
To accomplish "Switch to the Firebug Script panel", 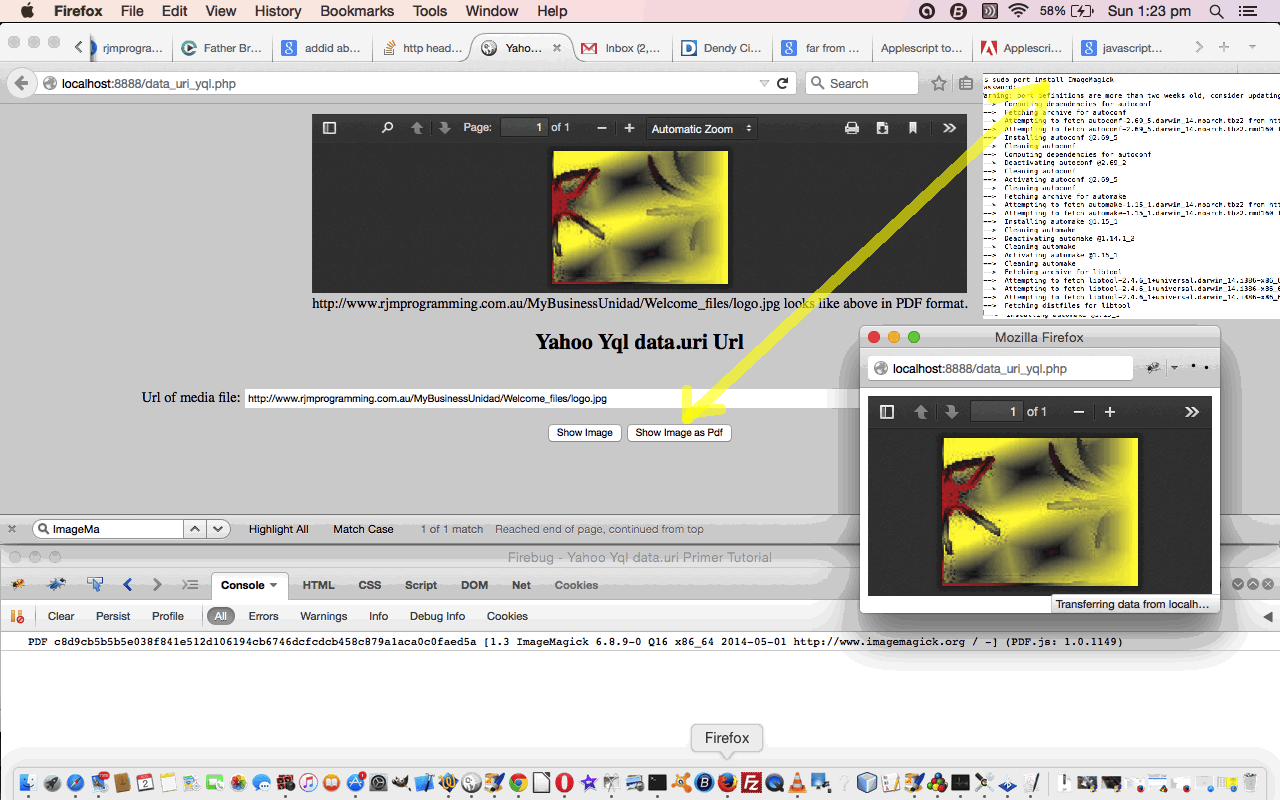I will (x=421, y=585).
